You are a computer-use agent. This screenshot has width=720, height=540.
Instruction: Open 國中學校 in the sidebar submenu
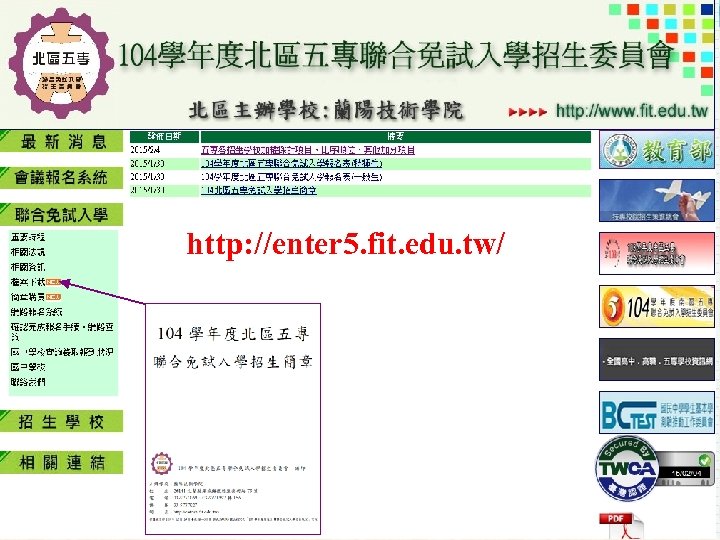coord(28,367)
